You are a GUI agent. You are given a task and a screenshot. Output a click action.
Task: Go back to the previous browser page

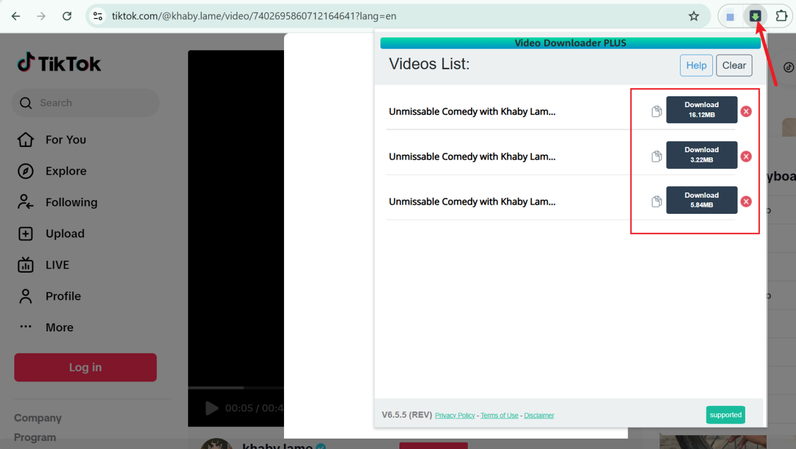click(16, 16)
